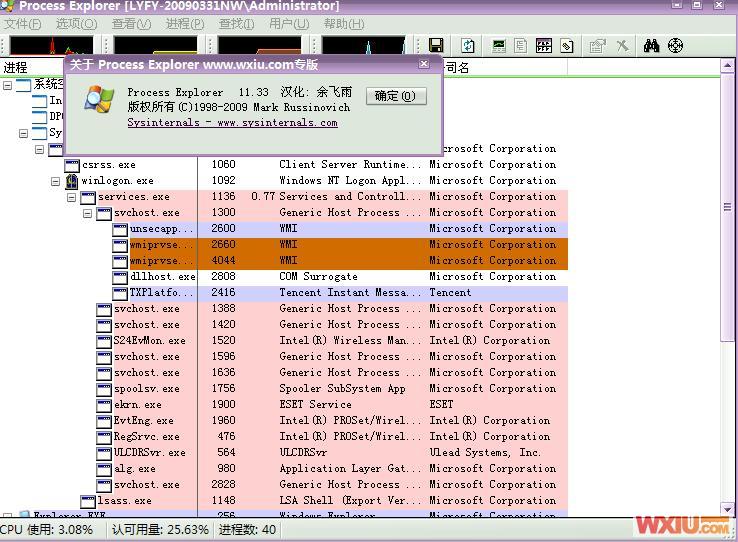The height and width of the screenshot is (542, 738).
Task: Open the 帮助(H) menu
Action: click(343, 23)
